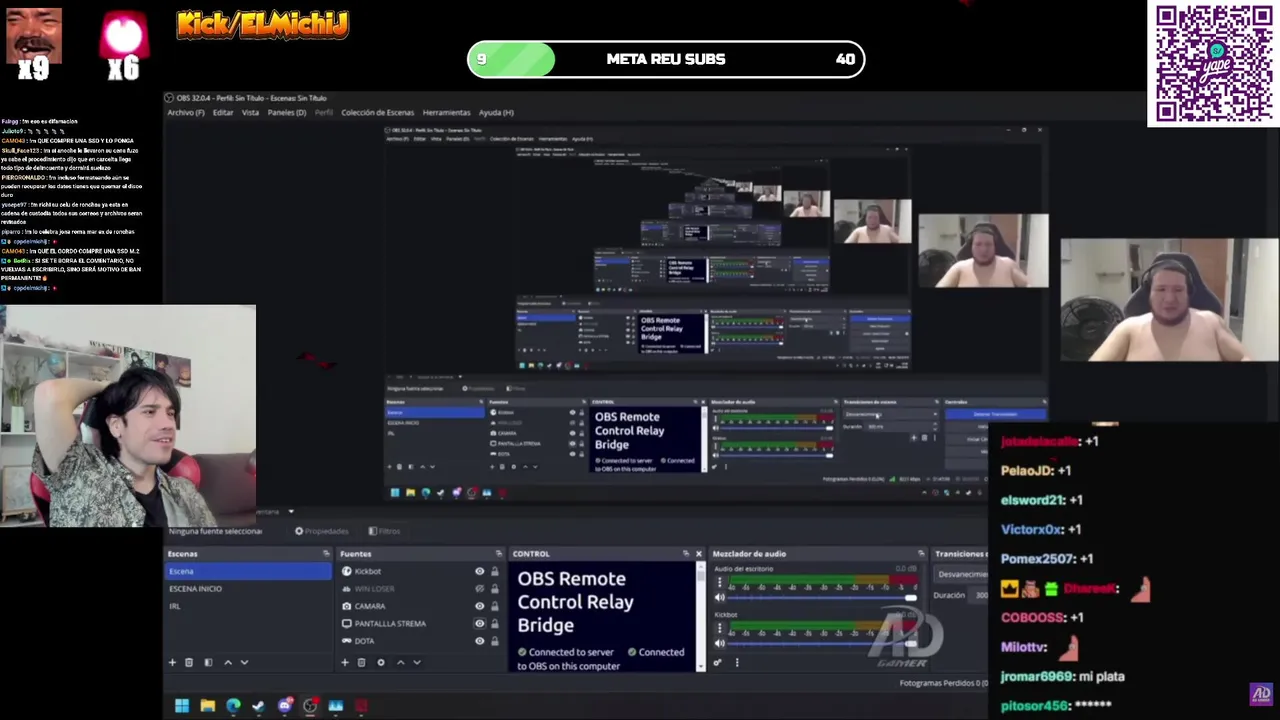This screenshot has width=1280, height=720.
Task: Click the Duración value field
Action: (980, 595)
